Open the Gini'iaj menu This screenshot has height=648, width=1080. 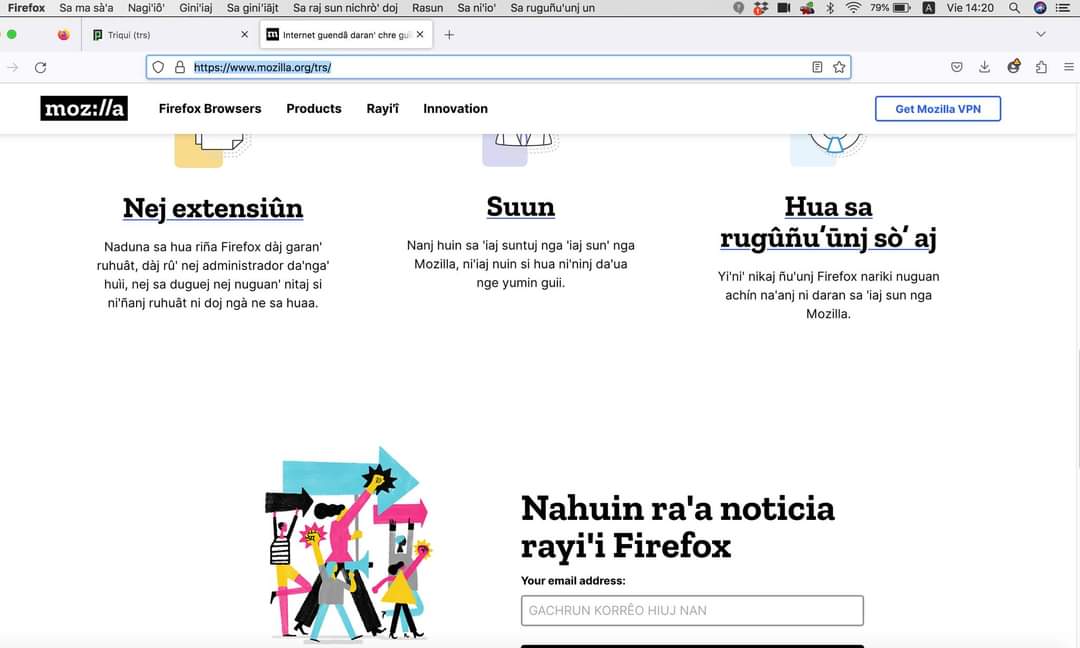coord(196,8)
